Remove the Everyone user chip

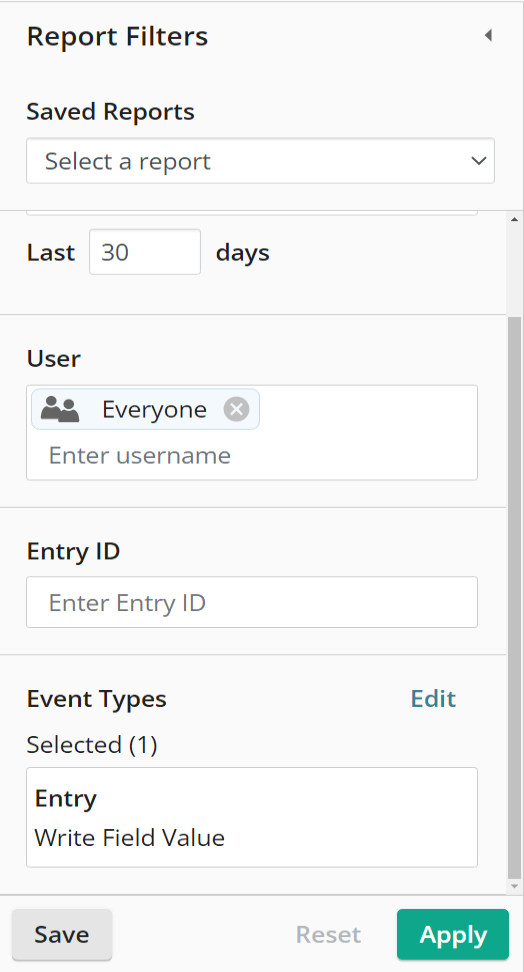236,409
